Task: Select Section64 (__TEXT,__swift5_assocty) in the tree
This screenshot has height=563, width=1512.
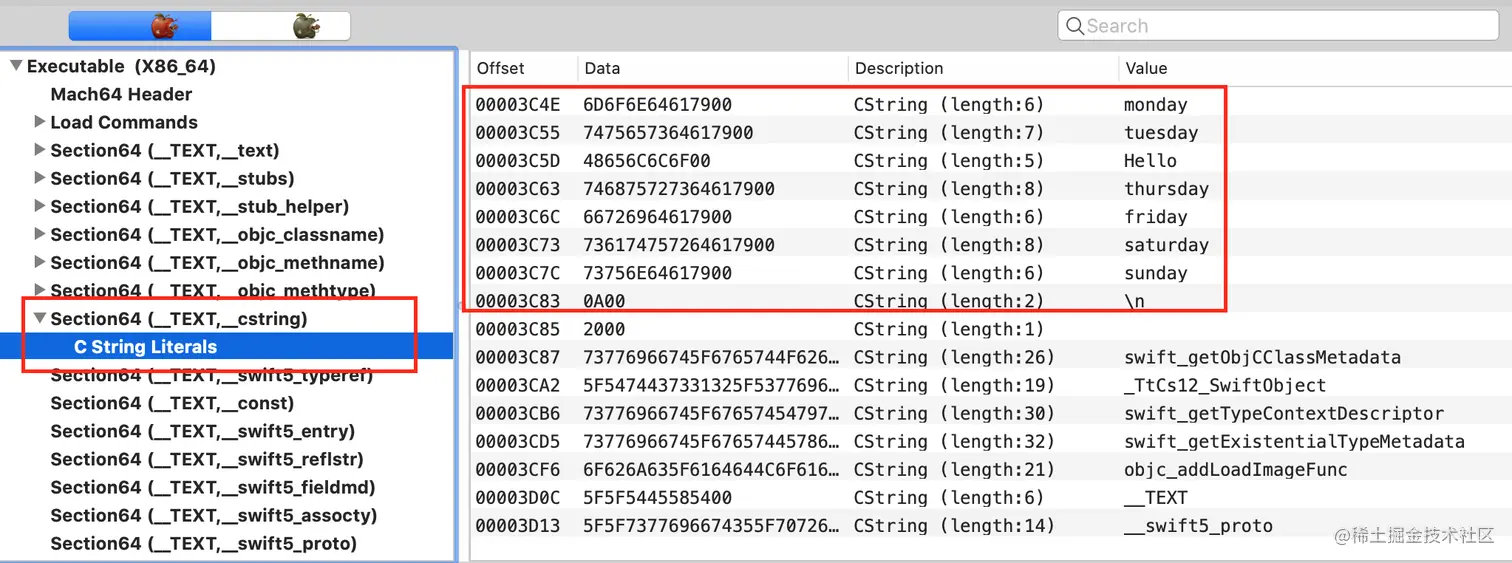Action: [x=214, y=515]
